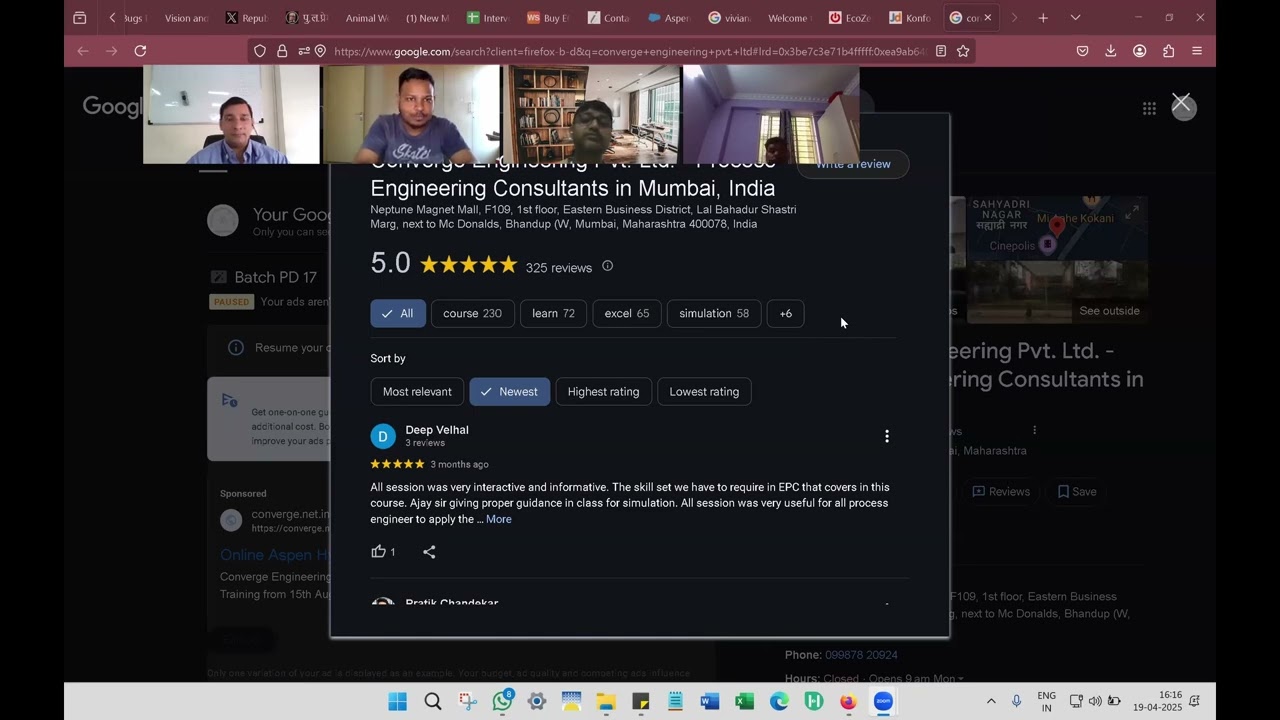
Task: Open the Firefox application menu
Action: (1197, 51)
